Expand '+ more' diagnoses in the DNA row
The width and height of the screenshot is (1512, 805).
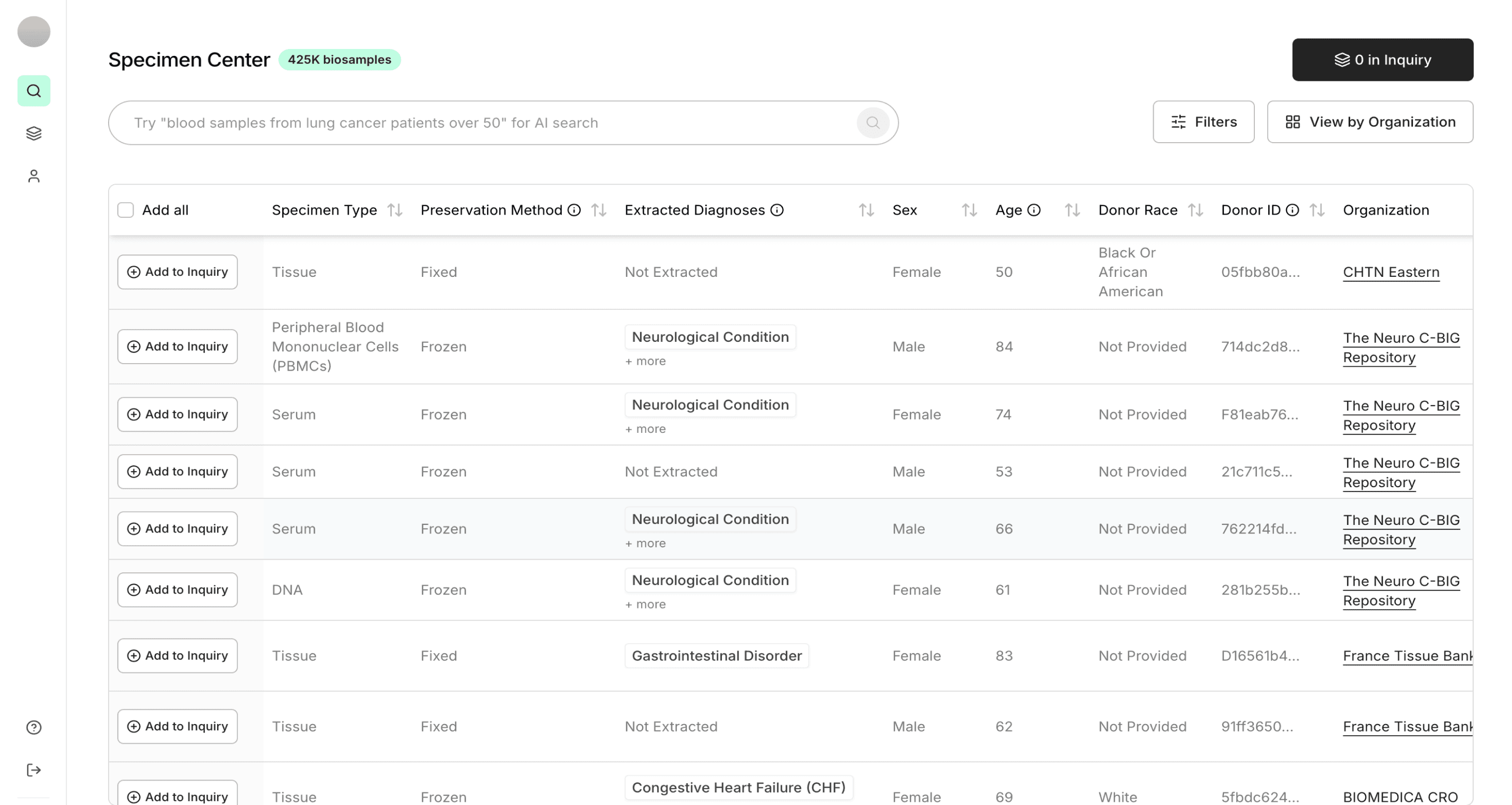[x=645, y=604]
